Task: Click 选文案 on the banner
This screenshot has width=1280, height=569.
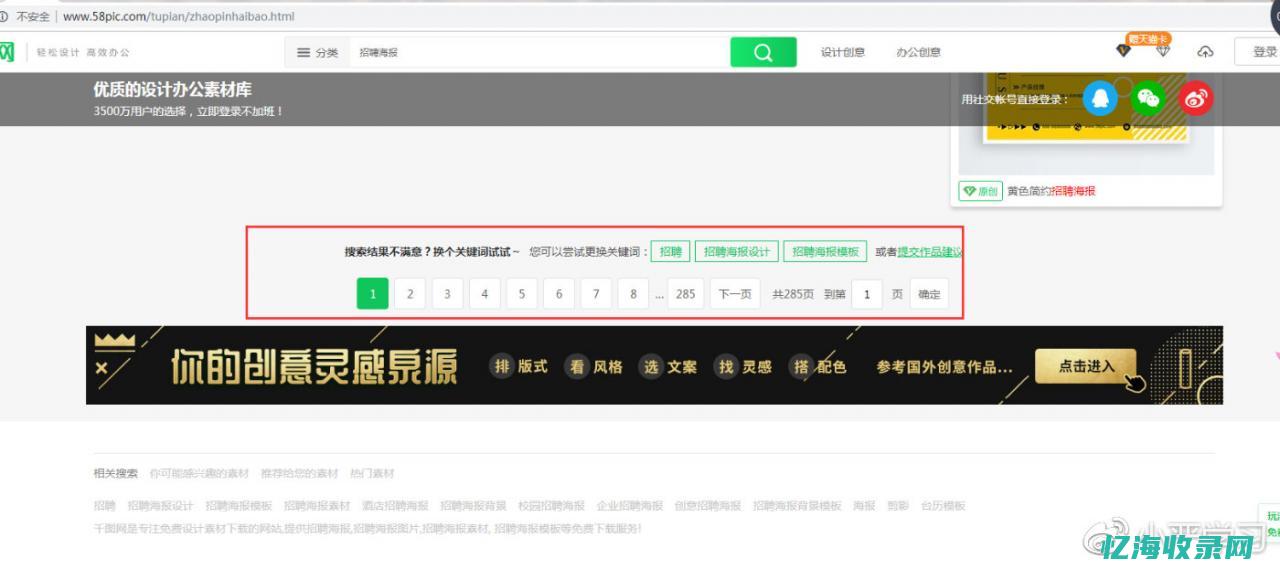Action: pyautogui.click(x=669, y=366)
